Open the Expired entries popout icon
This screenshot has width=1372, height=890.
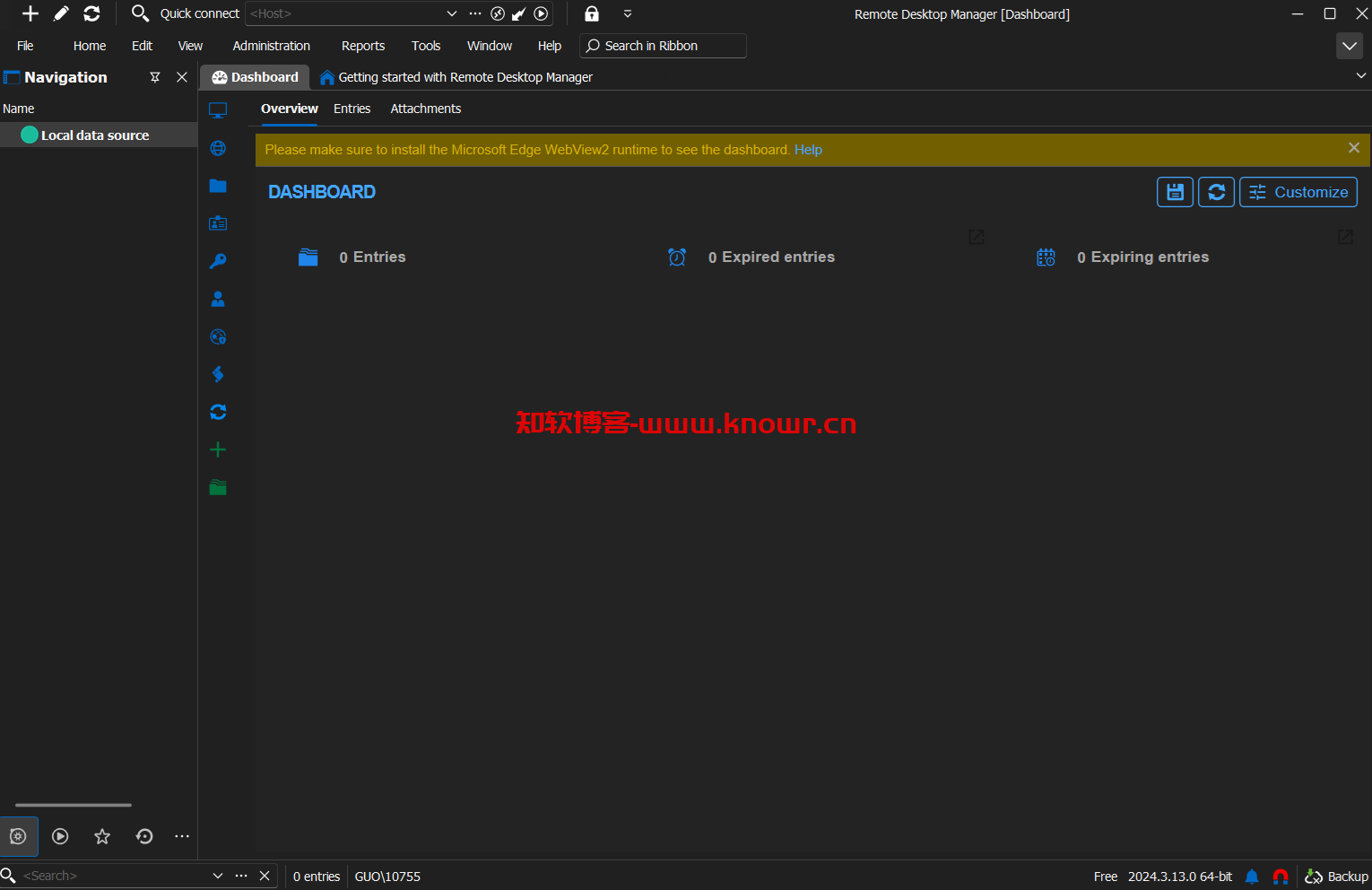977,237
